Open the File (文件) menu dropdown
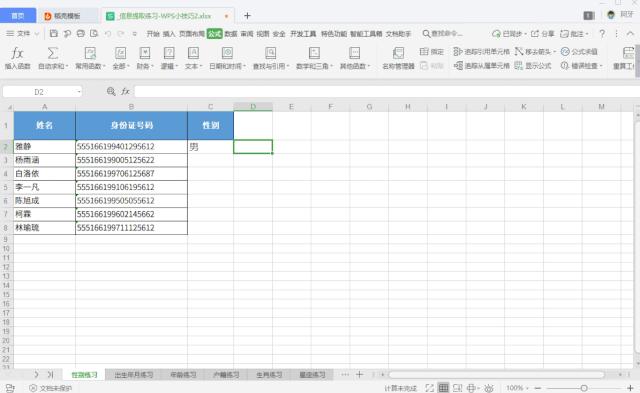The width and height of the screenshot is (640, 393). 22,33
